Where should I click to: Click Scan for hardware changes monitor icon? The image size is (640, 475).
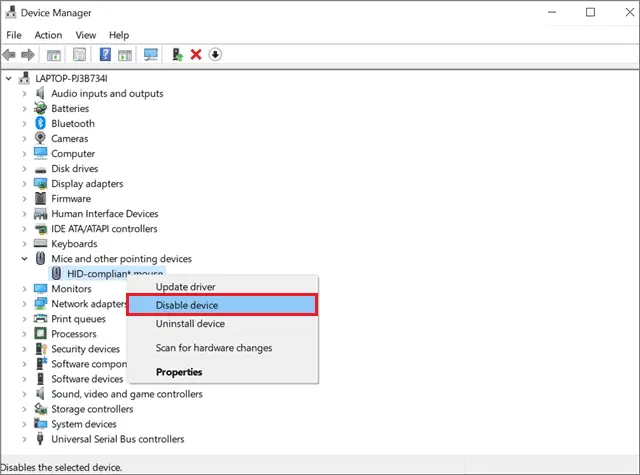151,55
